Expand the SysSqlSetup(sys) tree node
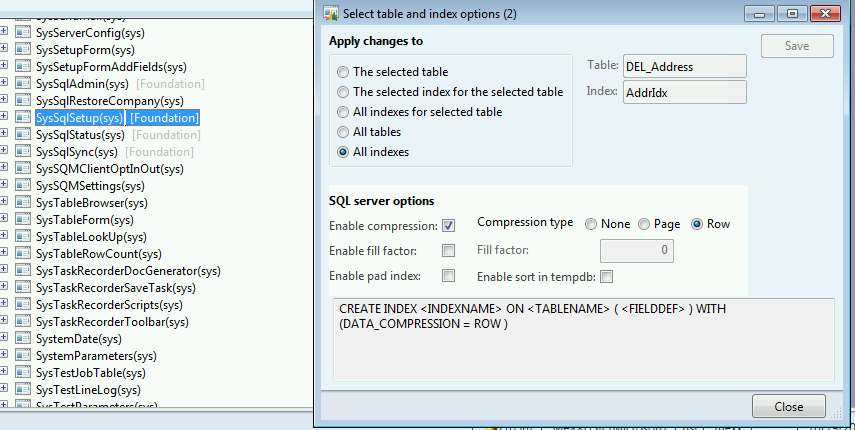This screenshot has width=855, height=430. click(x=5, y=117)
